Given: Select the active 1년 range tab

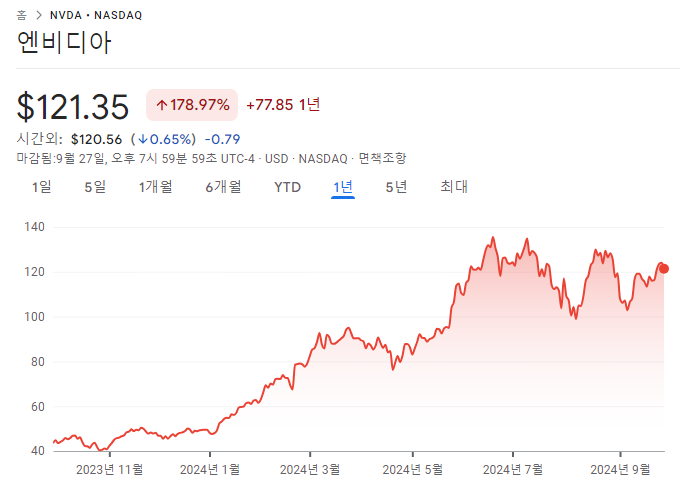Looking at the screenshot, I should pos(343,187).
